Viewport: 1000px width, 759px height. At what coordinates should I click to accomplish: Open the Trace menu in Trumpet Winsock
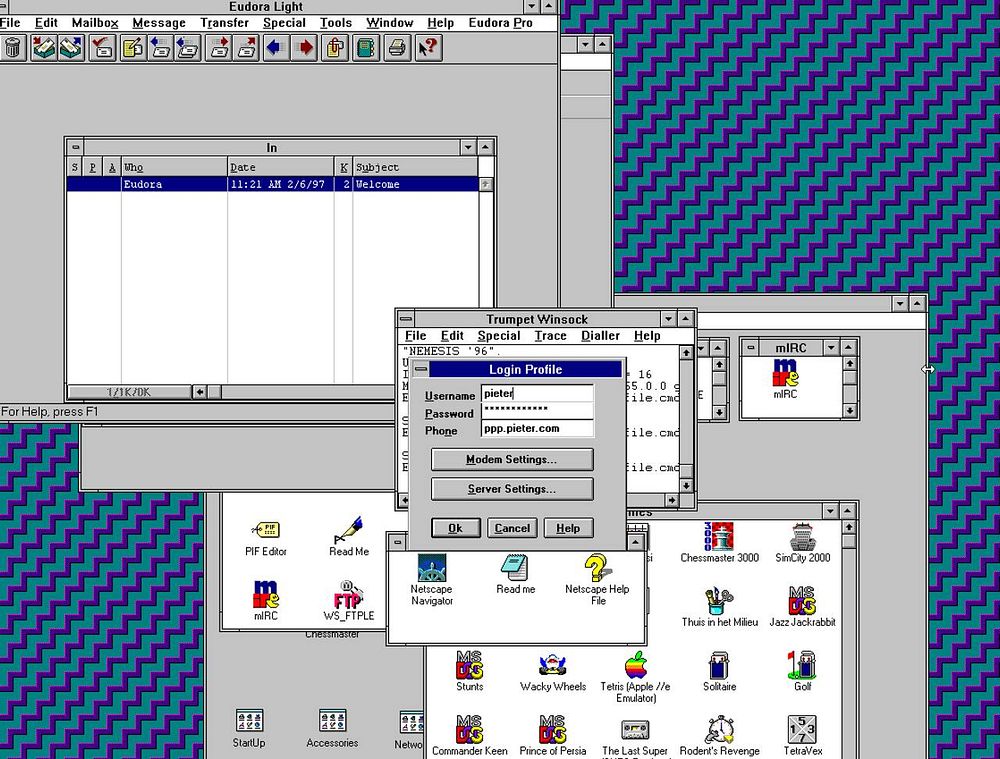pyautogui.click(x=550, y=336)
